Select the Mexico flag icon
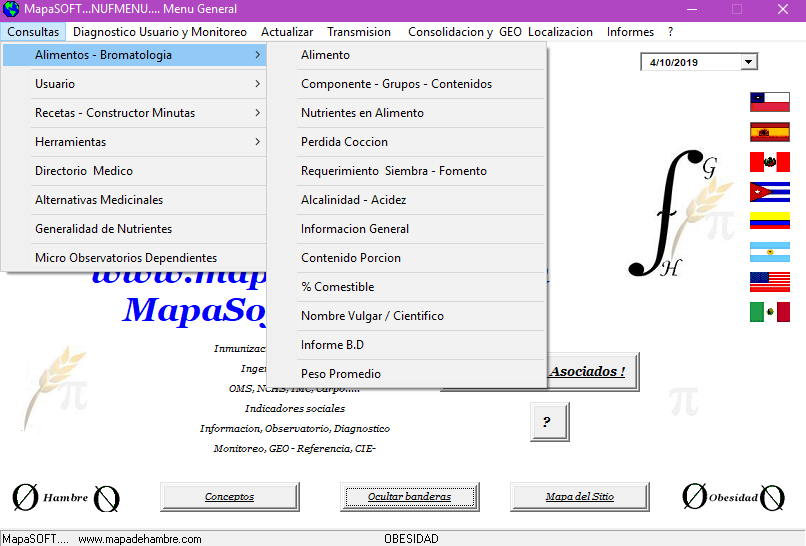The image size is (806, 546). pyautogui.click(x=769, y=312)
